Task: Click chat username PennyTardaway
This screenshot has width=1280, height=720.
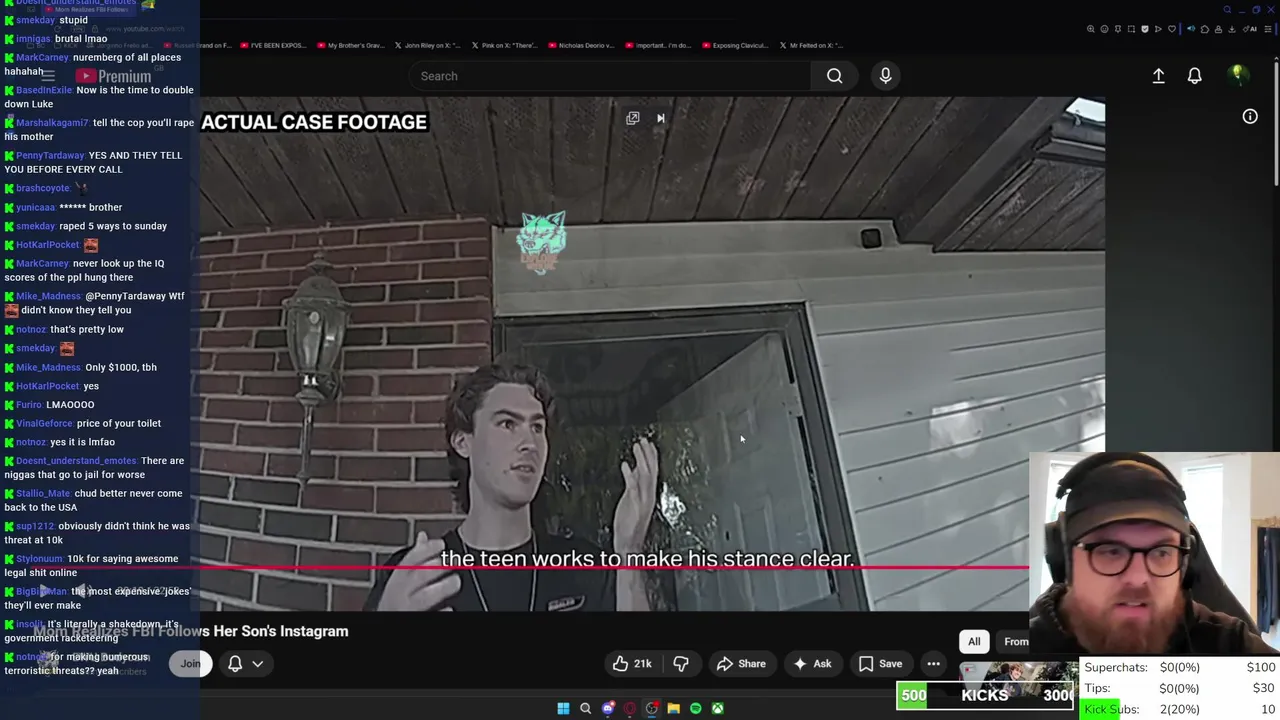Action: click(50, 155)
